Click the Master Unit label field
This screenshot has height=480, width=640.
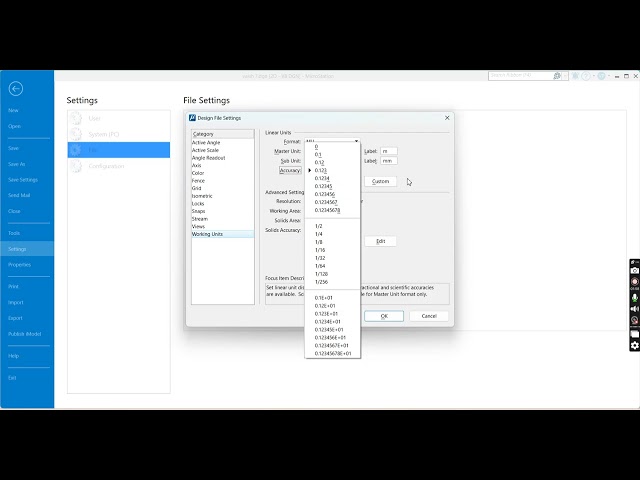click(389, 151)
